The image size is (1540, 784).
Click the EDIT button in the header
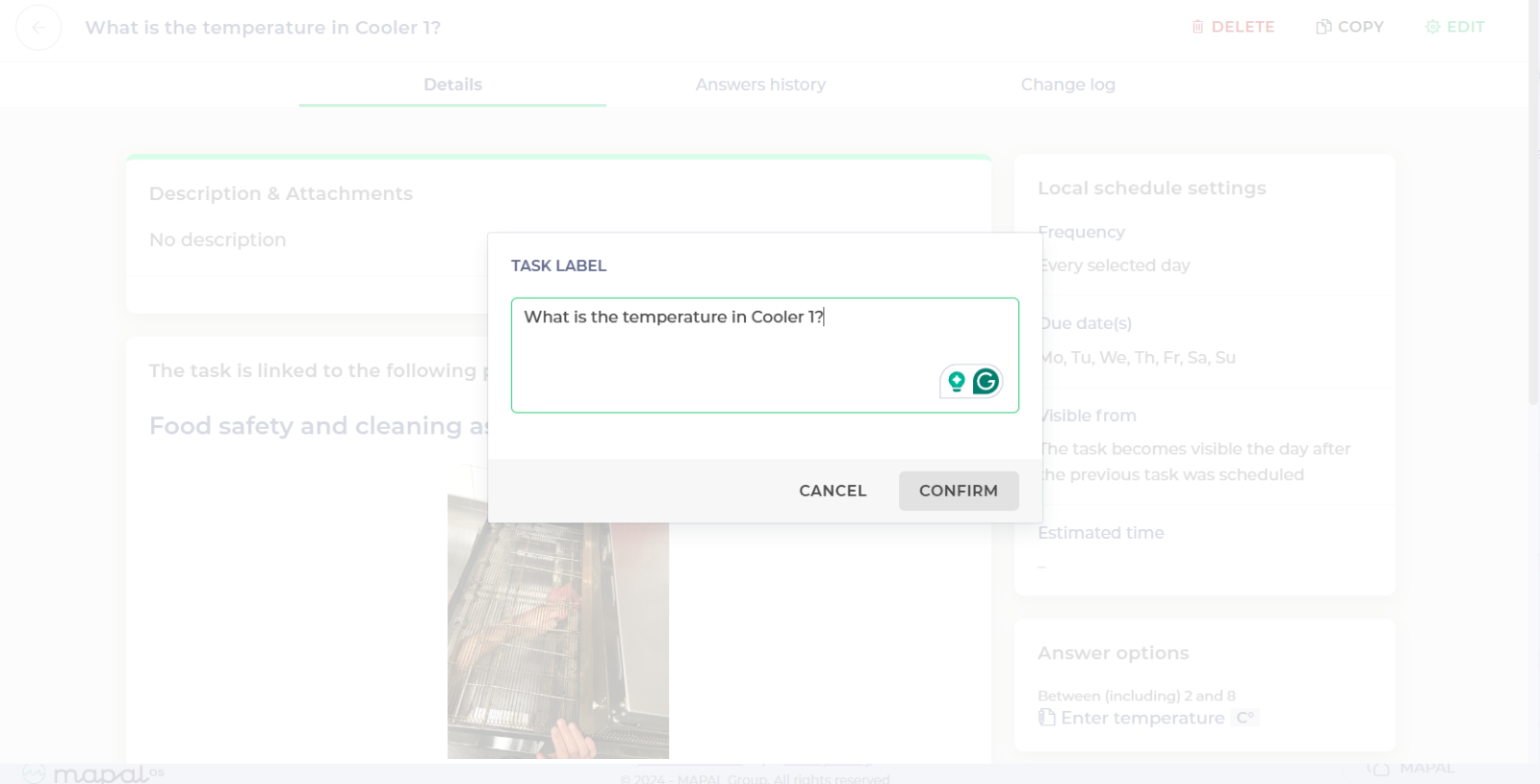pyautogui.click(x=1454, y=27)
